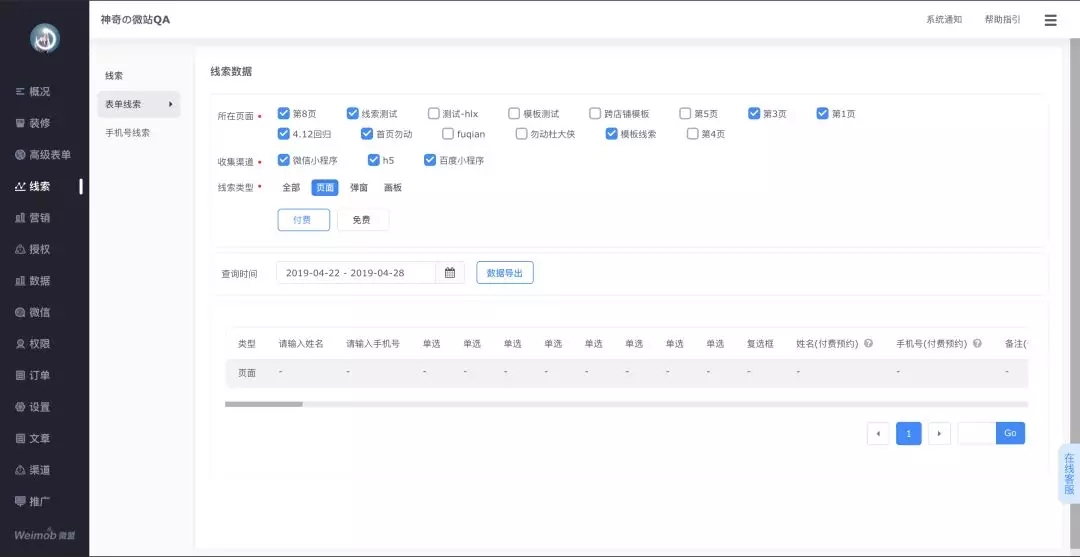The width and height of the screenshot is (1080, 557).
Task: Enable the 测试-hlx checkbox
Action: click(x=434, y=113)
